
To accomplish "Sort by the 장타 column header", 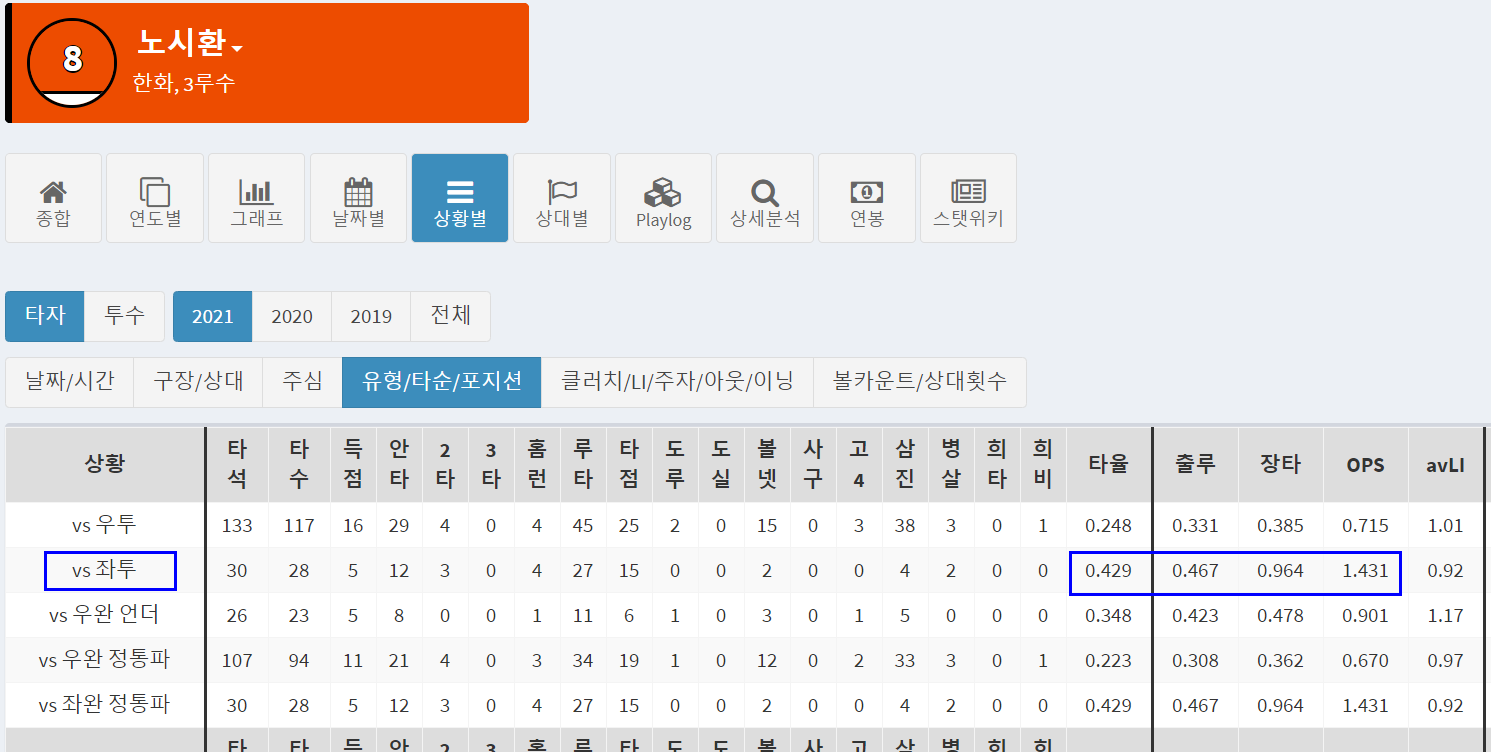I will [1280, 464].
